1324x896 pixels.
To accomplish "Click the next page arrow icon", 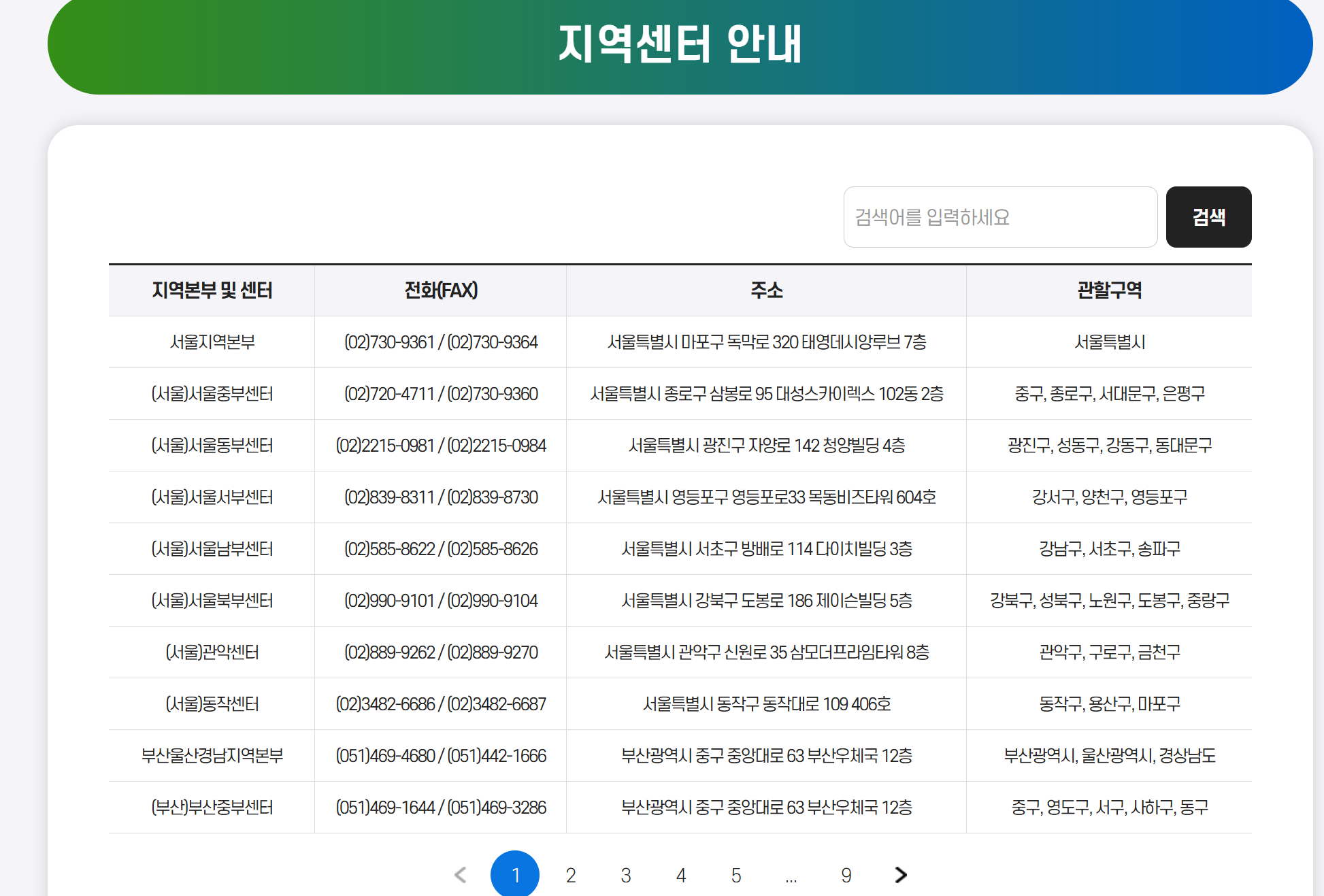I will point(901,875).
